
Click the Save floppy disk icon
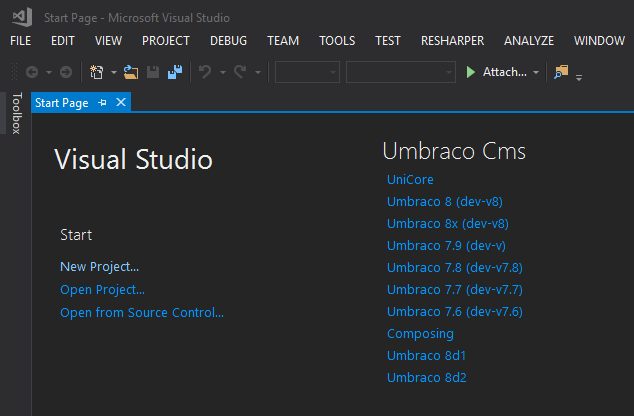pos(153,72)
